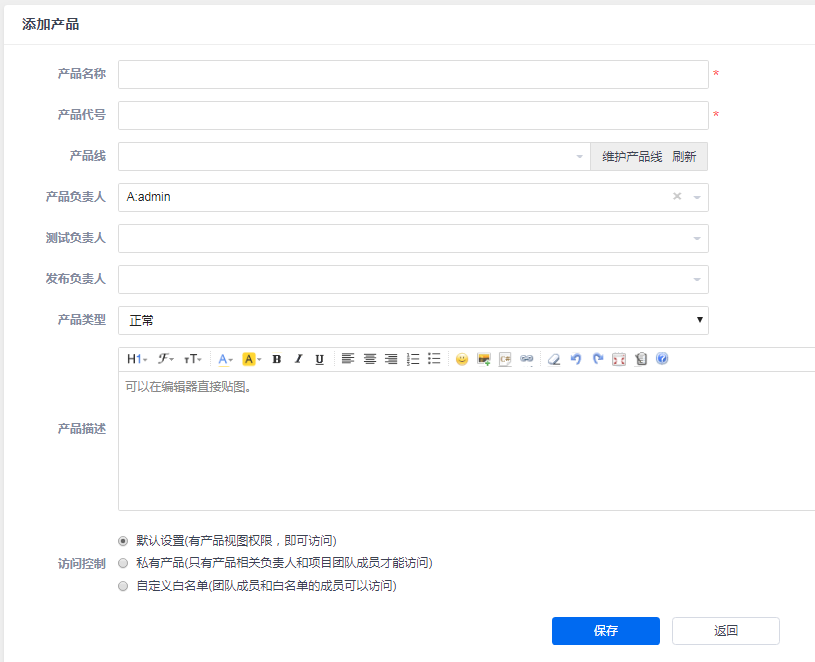
Task: Align text right
Action: [x=391, y=359]
